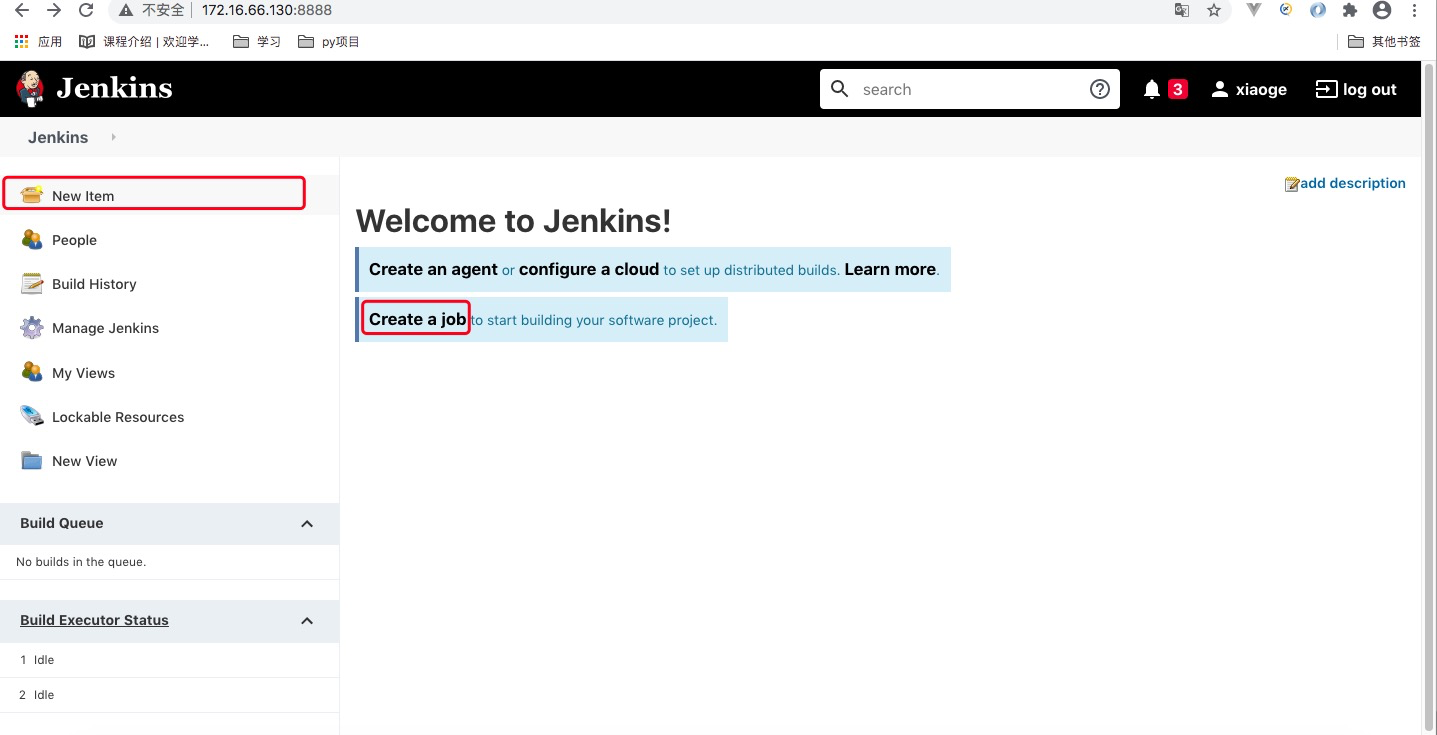Open Build History in the sidebar

tap(94, 284)
